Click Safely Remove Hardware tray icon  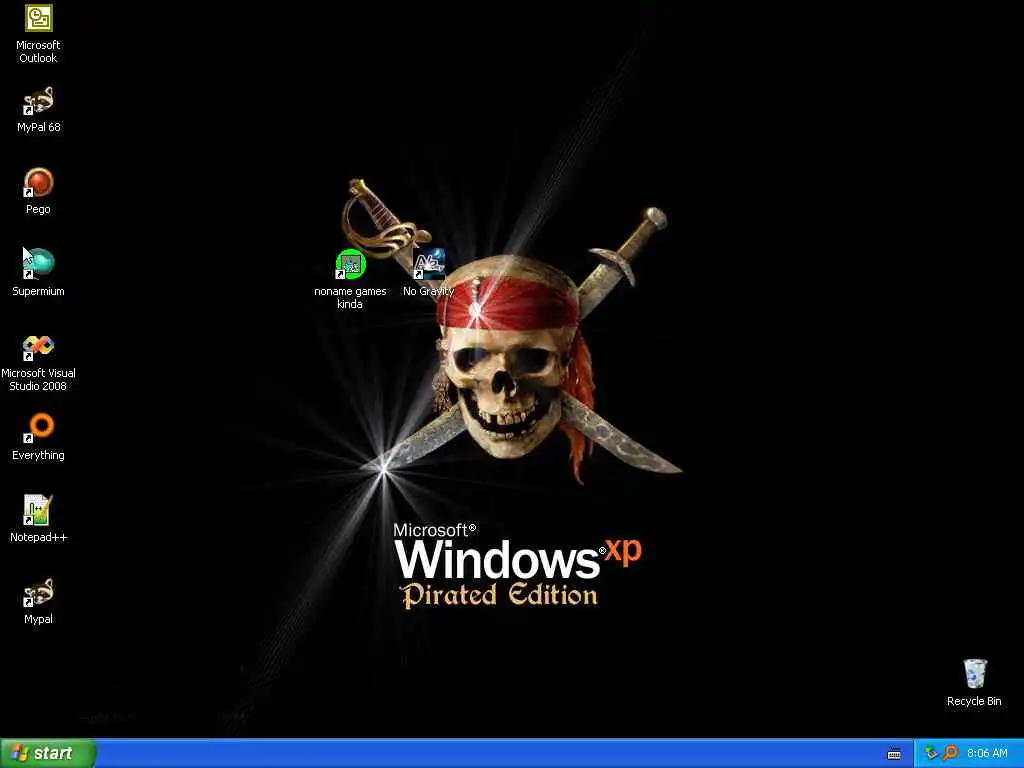(931, 754)
